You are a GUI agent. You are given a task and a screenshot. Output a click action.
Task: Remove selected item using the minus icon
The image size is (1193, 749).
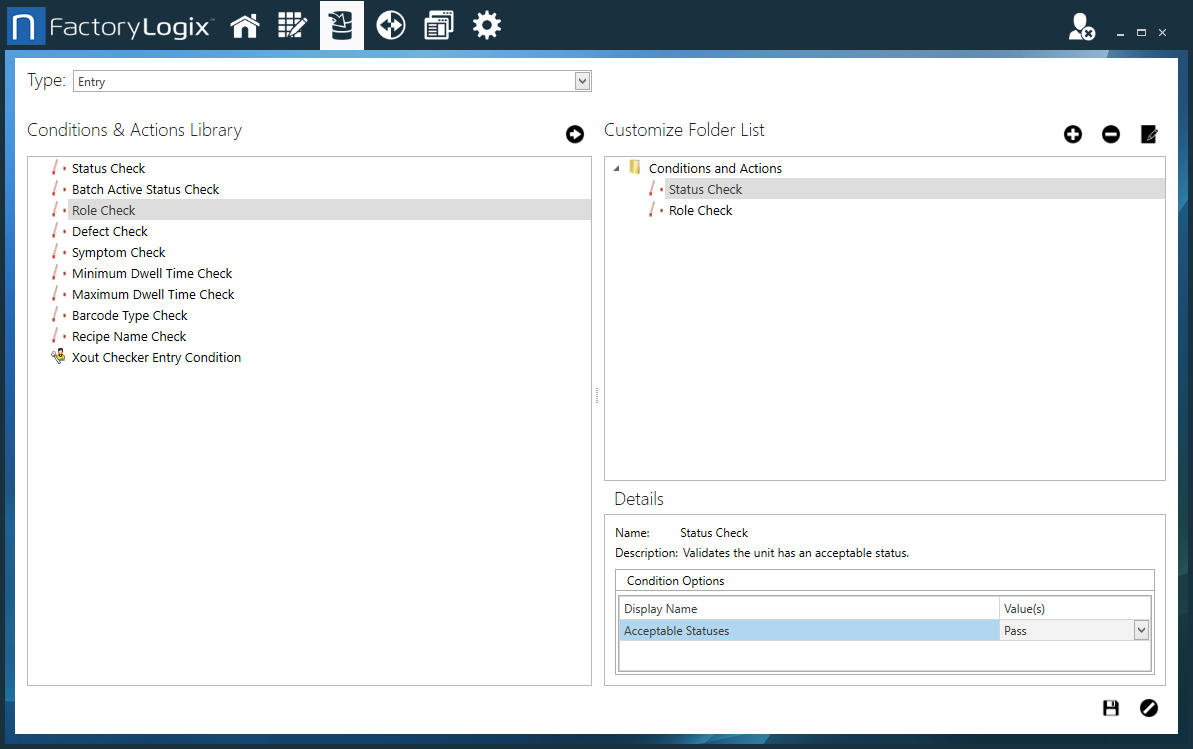[x=1110, y=133]
